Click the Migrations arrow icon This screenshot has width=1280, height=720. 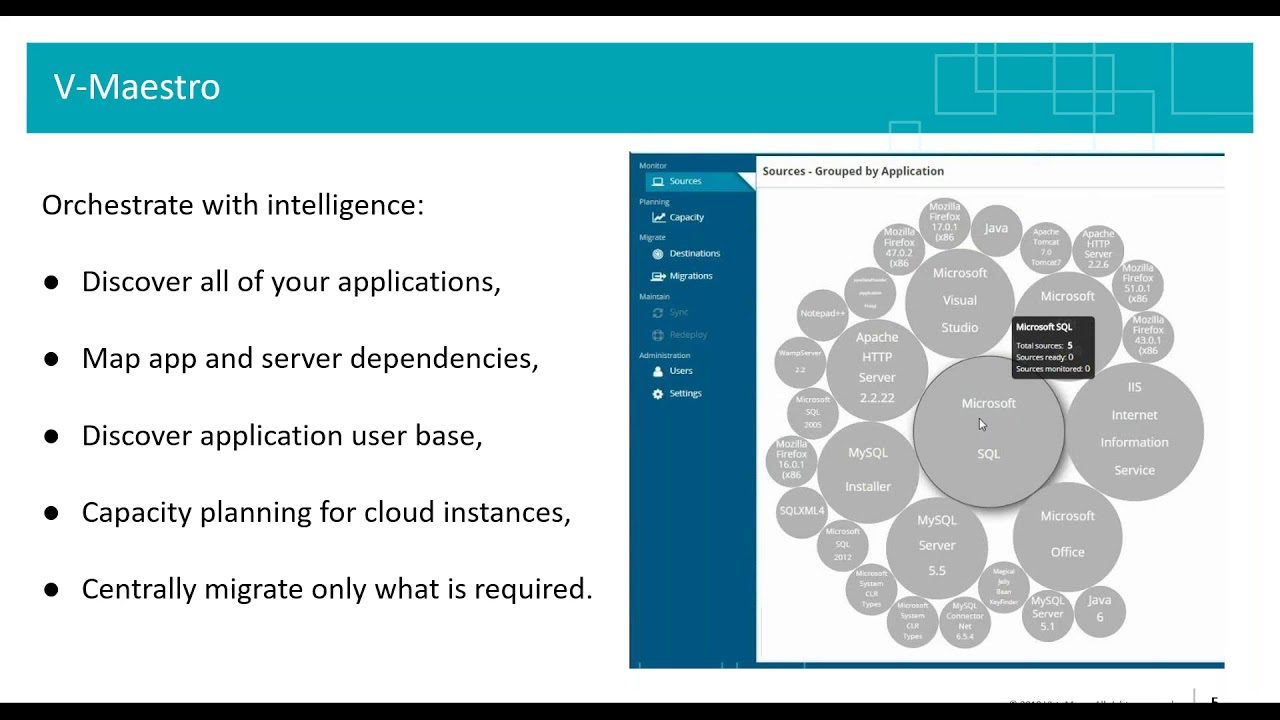[658, 276]
